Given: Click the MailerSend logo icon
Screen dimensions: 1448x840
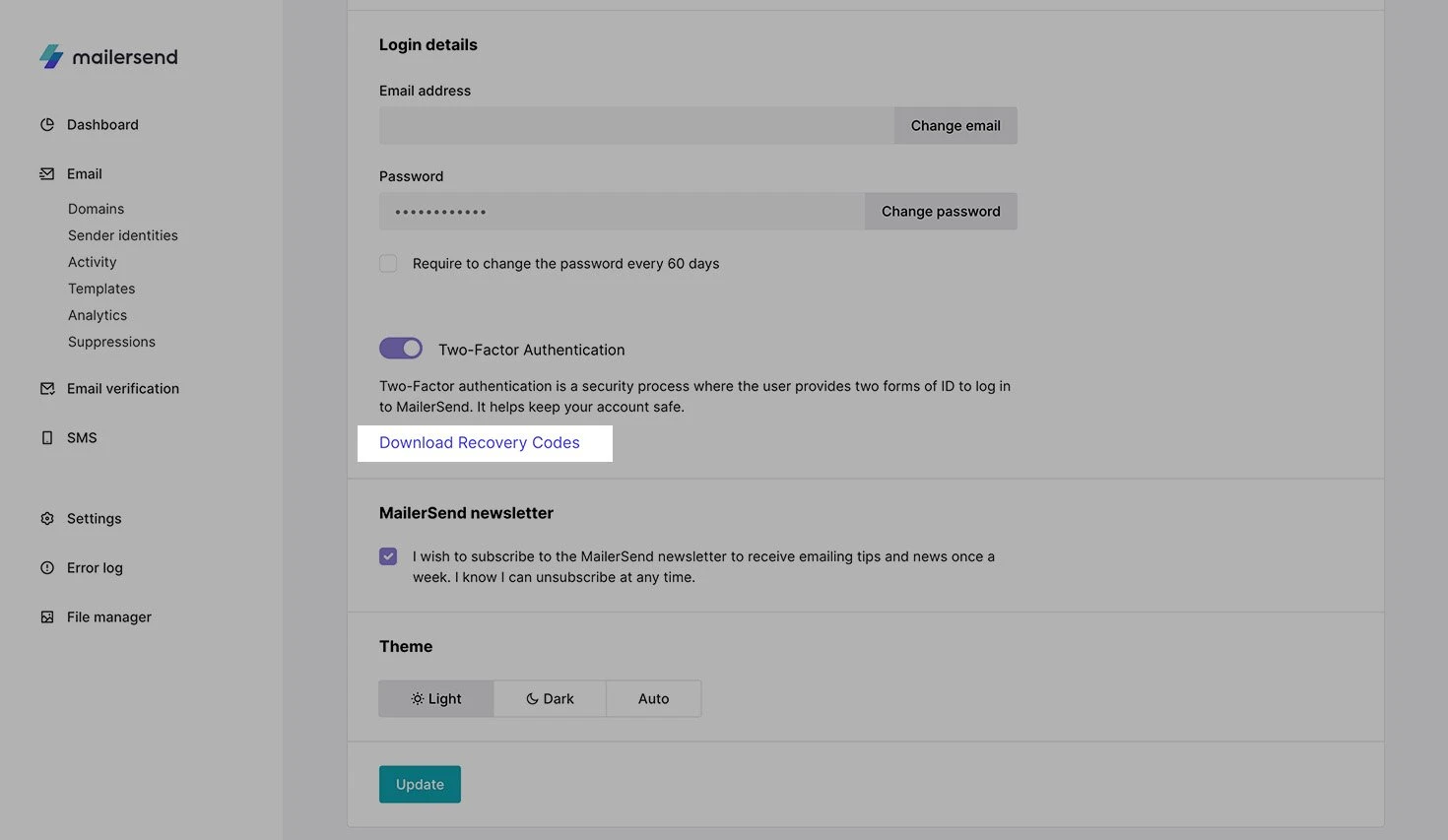Looking at the screenshot, I should [51, 56].
